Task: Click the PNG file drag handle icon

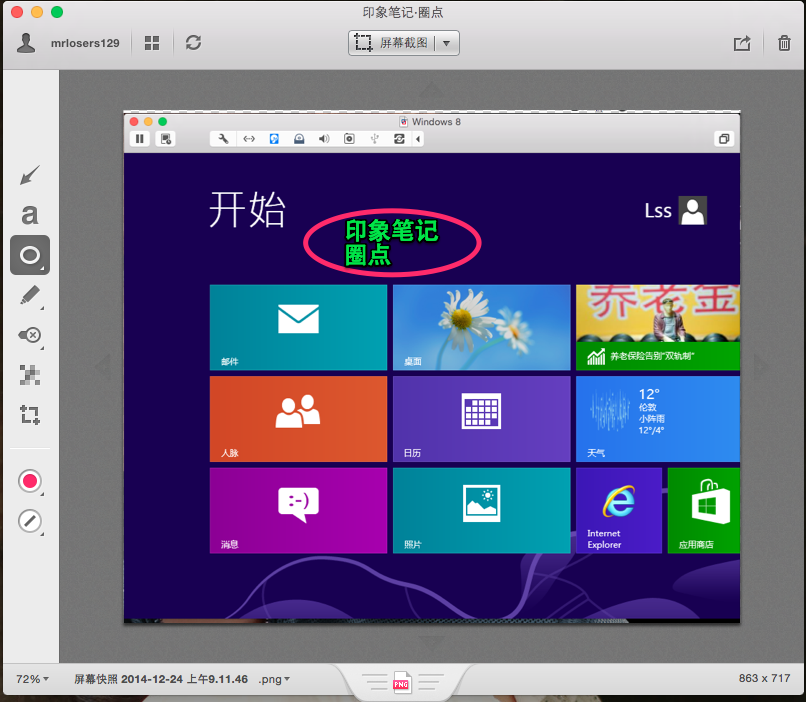Action: point(401,683)
